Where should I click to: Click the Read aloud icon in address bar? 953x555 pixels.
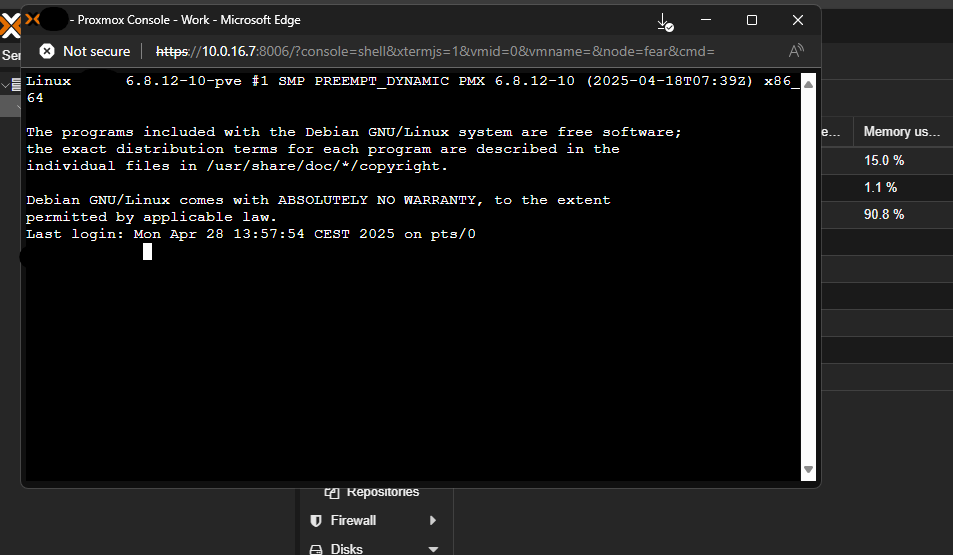(x=796, y=51)
